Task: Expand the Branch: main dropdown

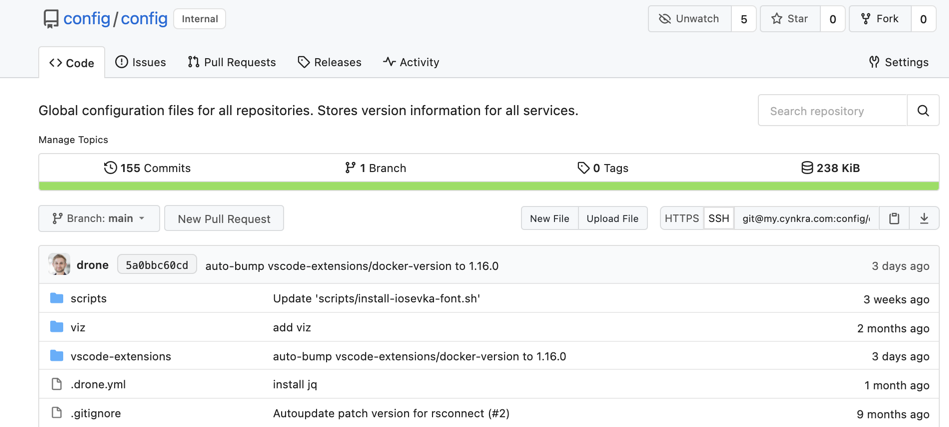Action: [99, 218]
